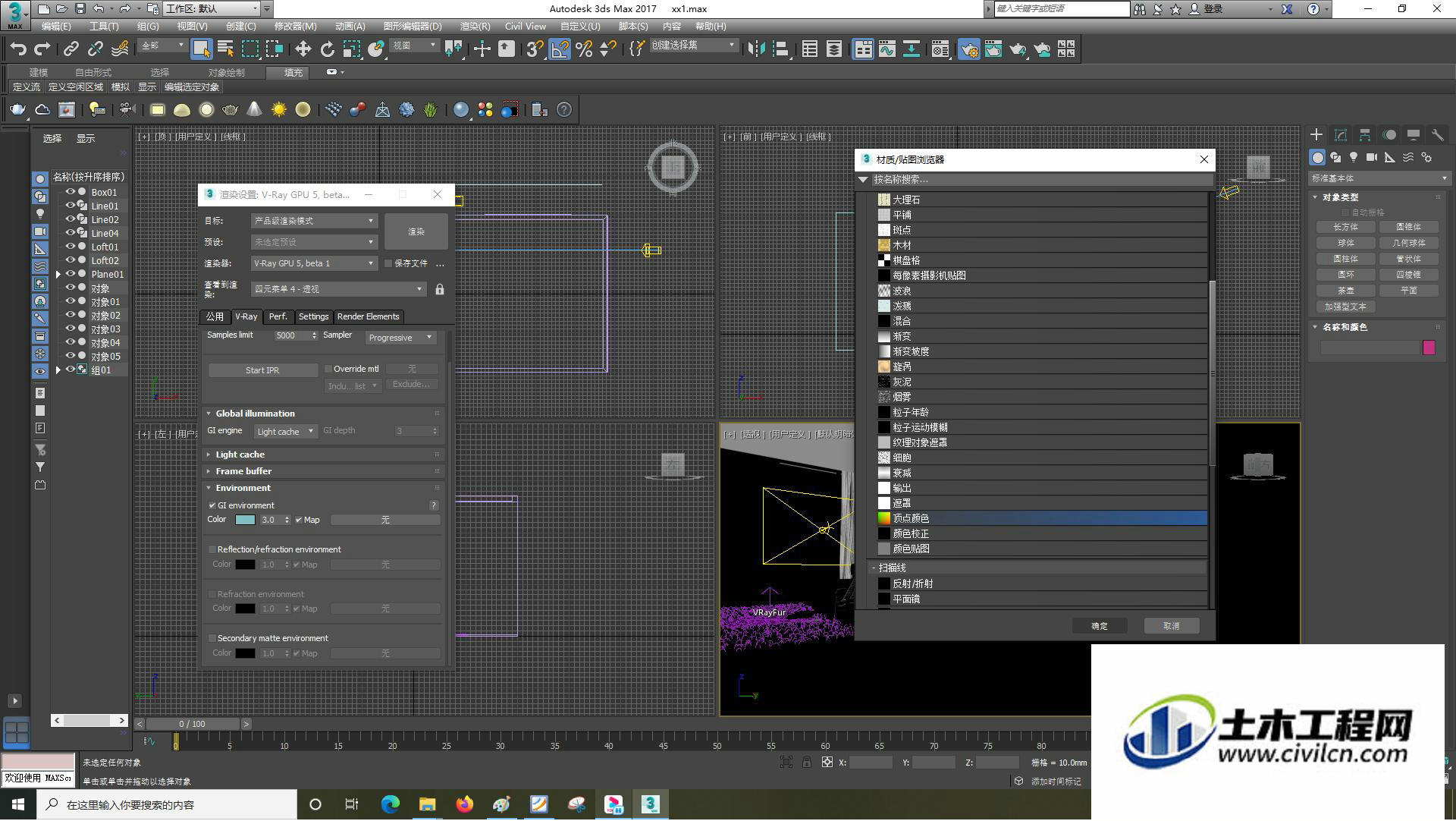This screenshot has height=821, width=1456.
Task: Switch to the Perf. tab
Action: (278, 317)
